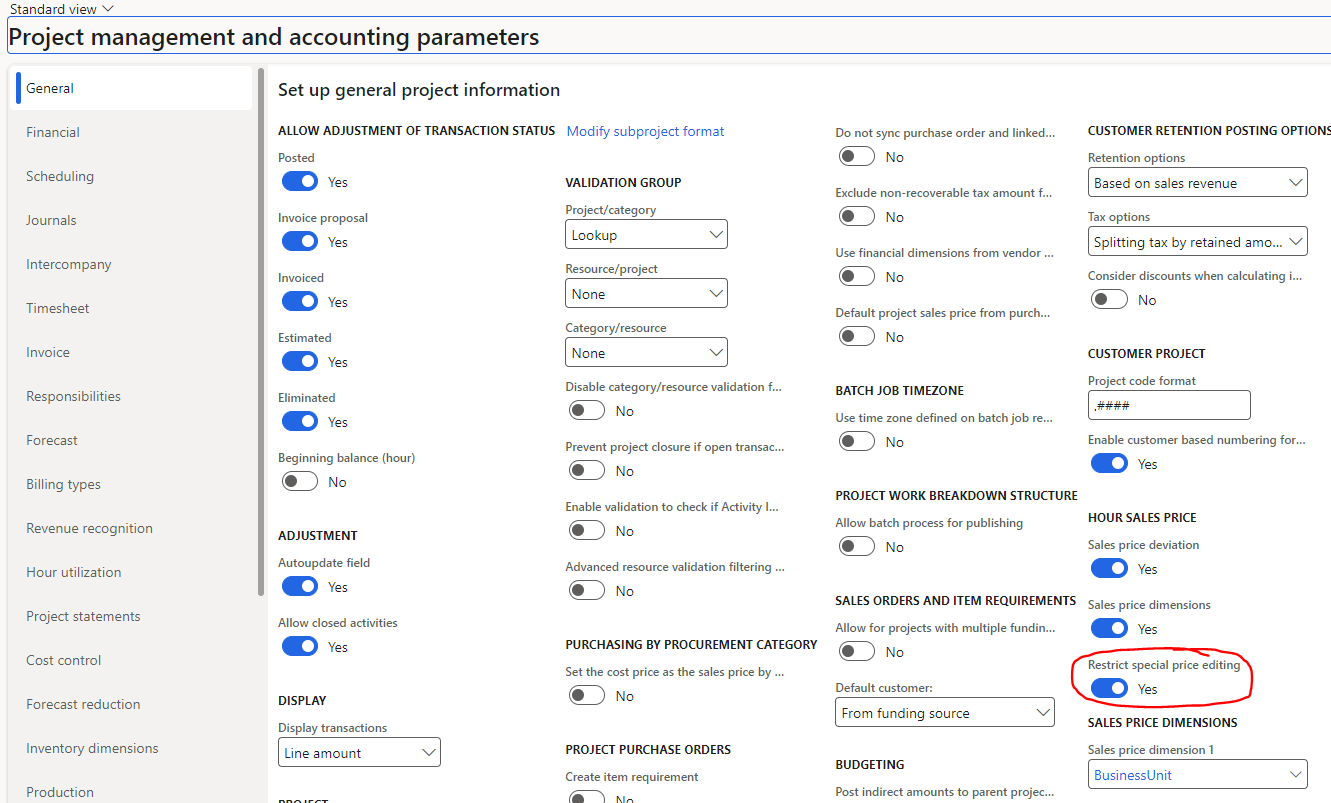Viewport: 1331px width, 803px height.
Task: Open the Timesheet tab
Action: tap(134, 308)
